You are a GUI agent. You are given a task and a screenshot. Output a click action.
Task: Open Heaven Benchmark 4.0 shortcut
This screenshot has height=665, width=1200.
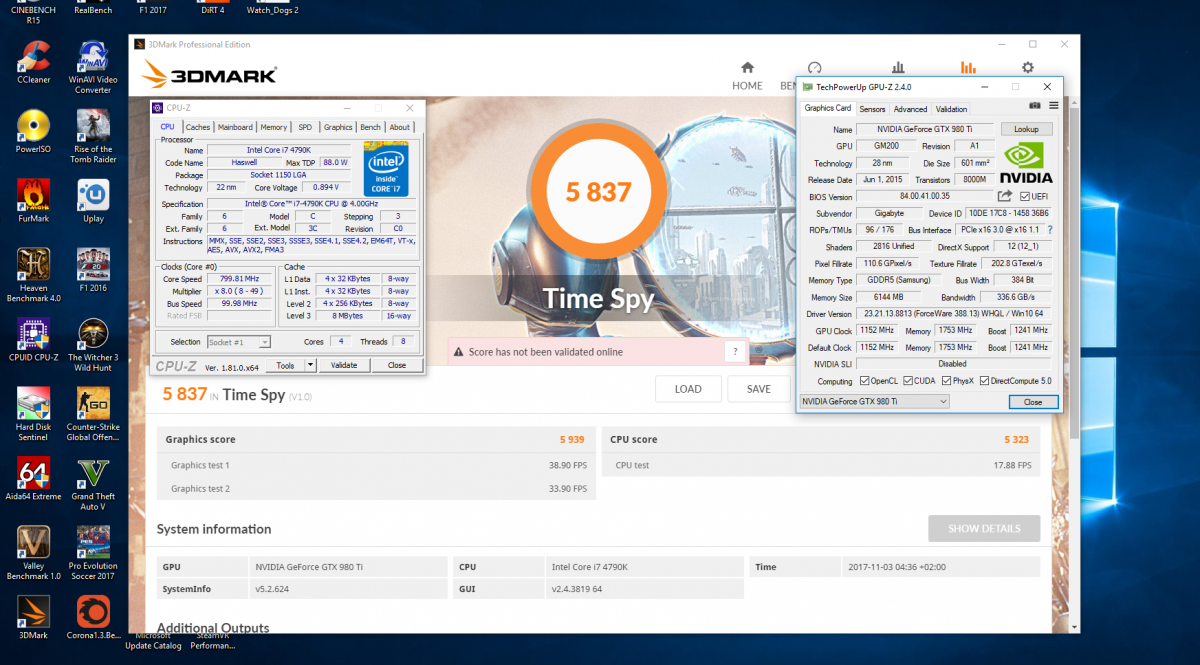coord(34,275)
